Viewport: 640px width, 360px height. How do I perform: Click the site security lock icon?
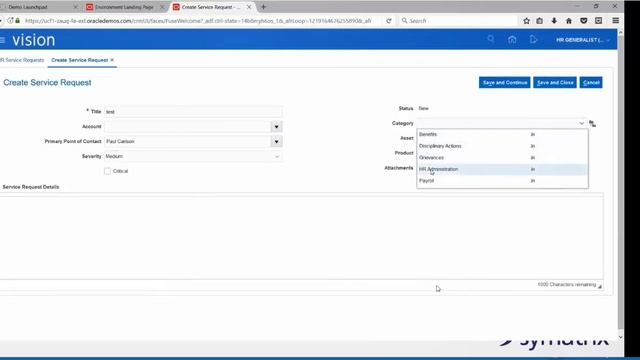point(18,21)
